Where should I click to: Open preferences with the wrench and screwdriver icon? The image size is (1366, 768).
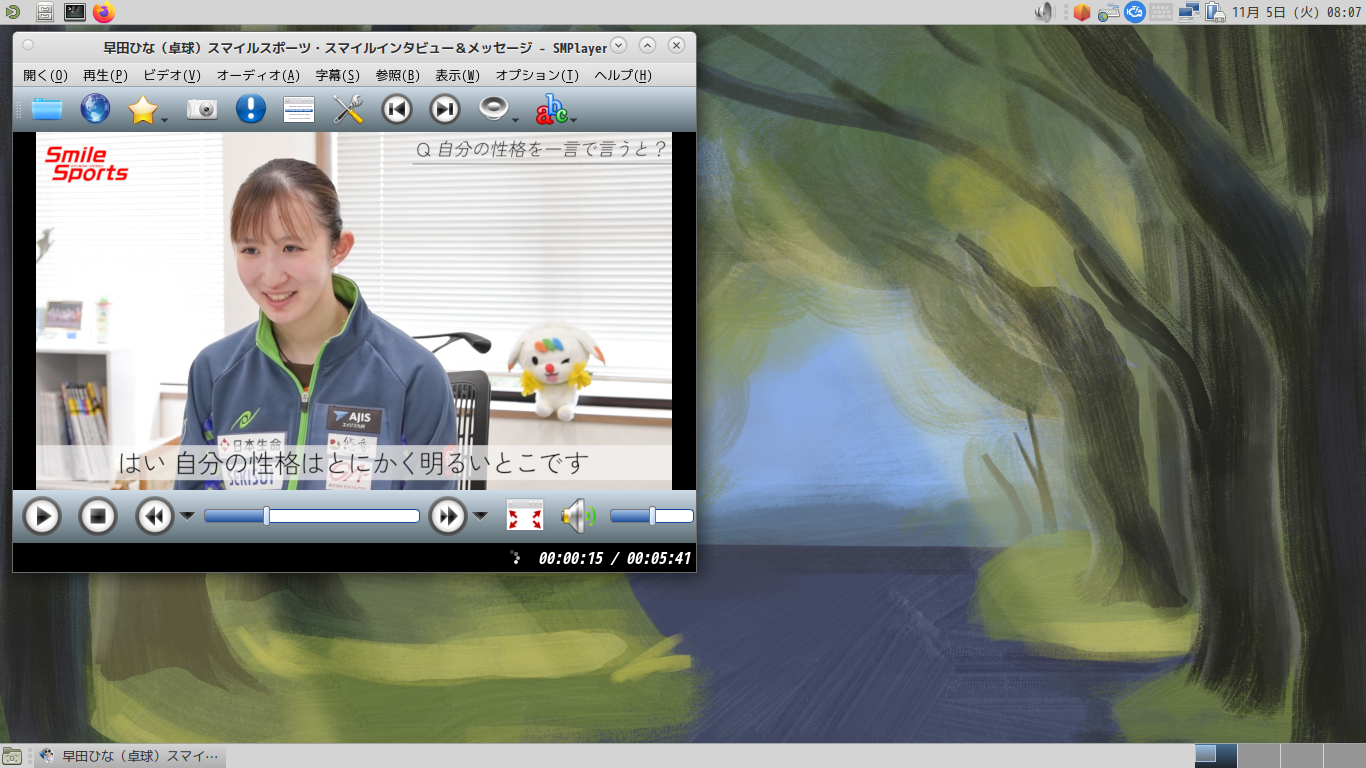(x=348, y=109)
